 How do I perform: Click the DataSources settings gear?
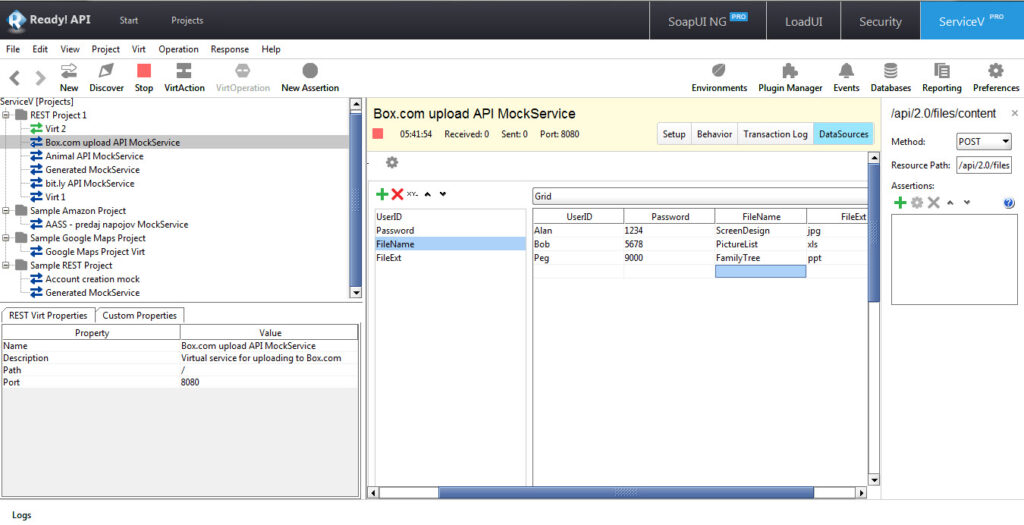pyautogui.click(x=392, y=163)
